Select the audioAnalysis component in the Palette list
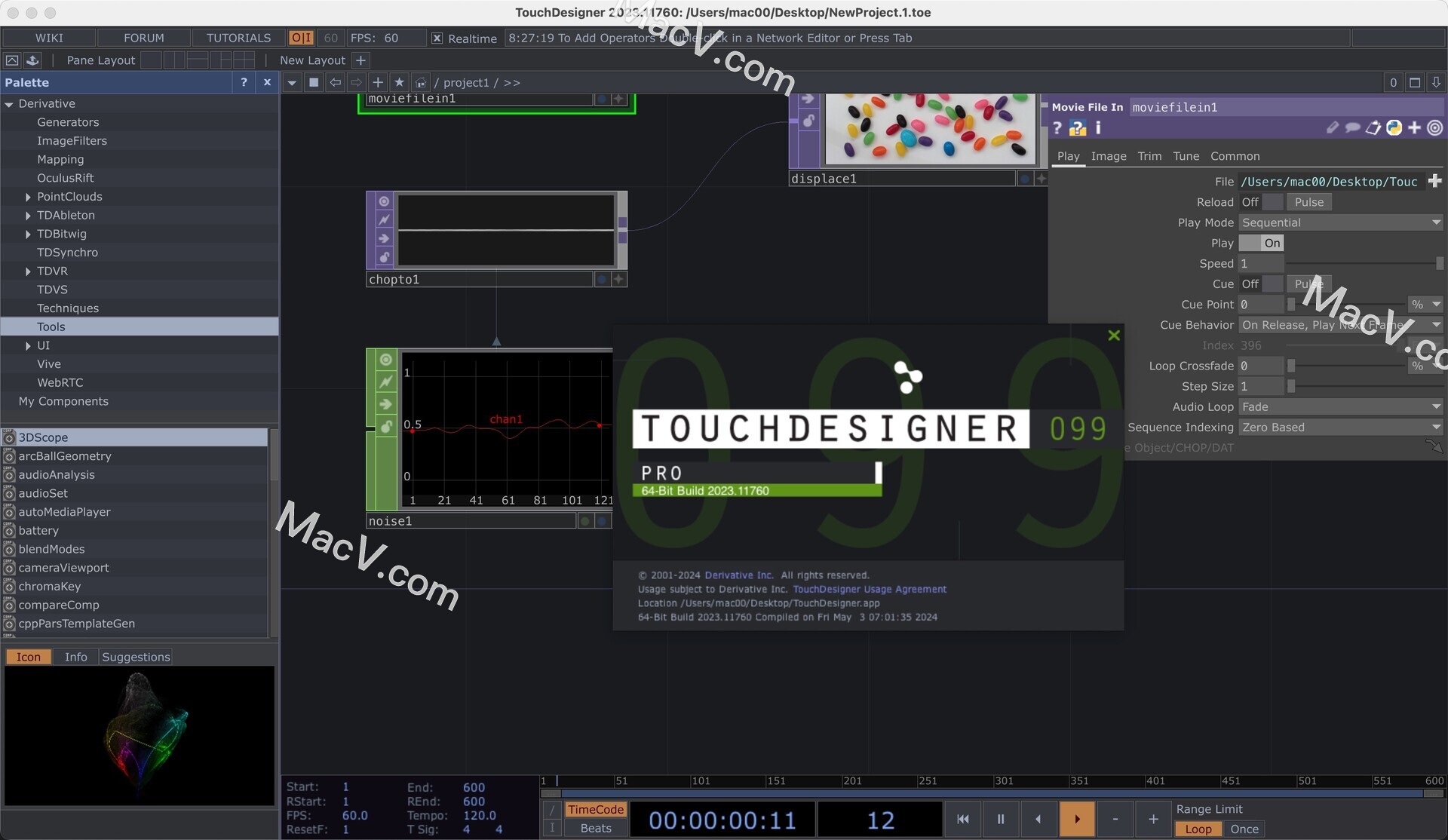 pos(57,474)
